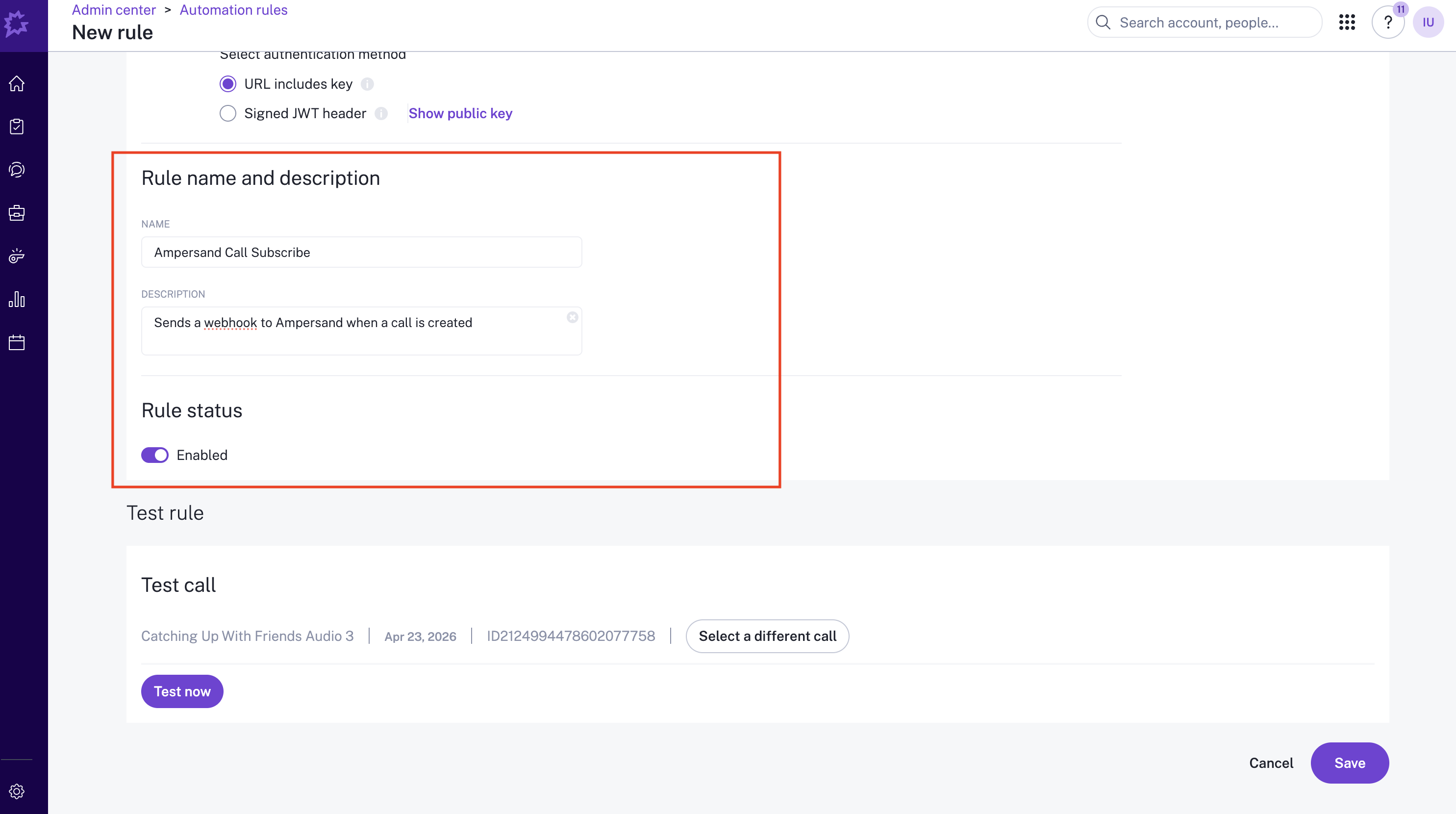
Task: Click the Test rule heading
Action: pos(165,513)
